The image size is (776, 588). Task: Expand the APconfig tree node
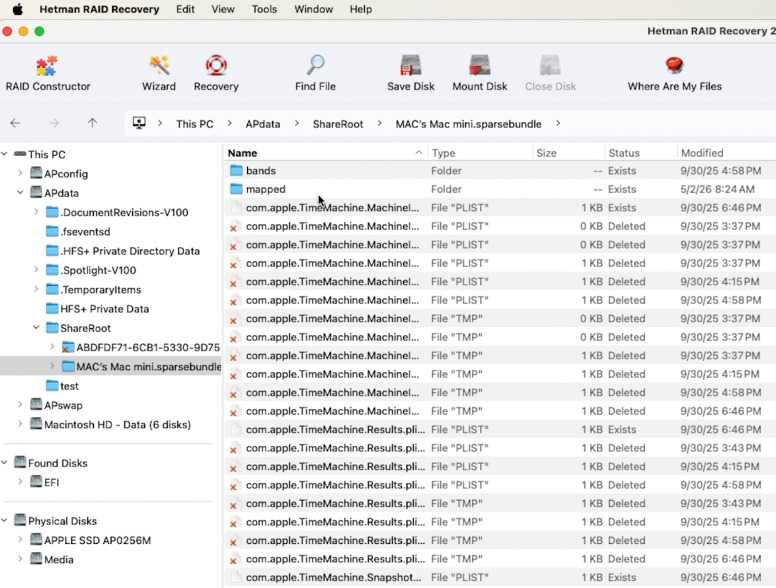click(20, 173)
